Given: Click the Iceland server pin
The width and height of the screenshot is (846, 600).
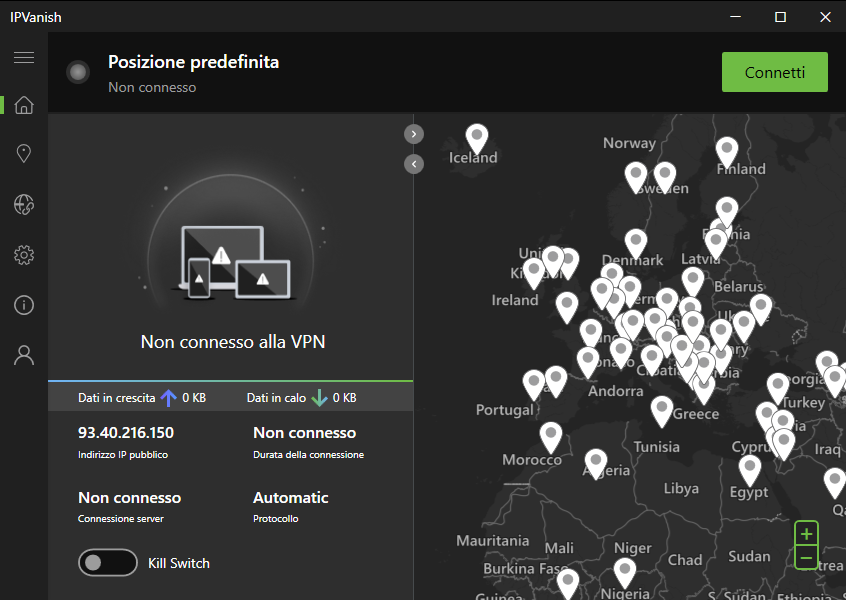Looking at the screenshot, I should [x=478, y=138].
